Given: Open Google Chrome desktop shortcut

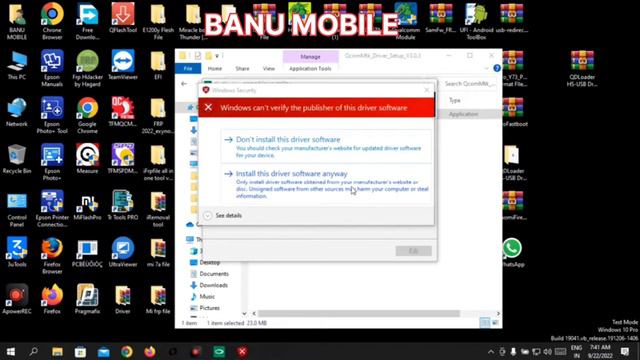Looking at the screenshot, I should pyautogui.click(x=87, y=116).
